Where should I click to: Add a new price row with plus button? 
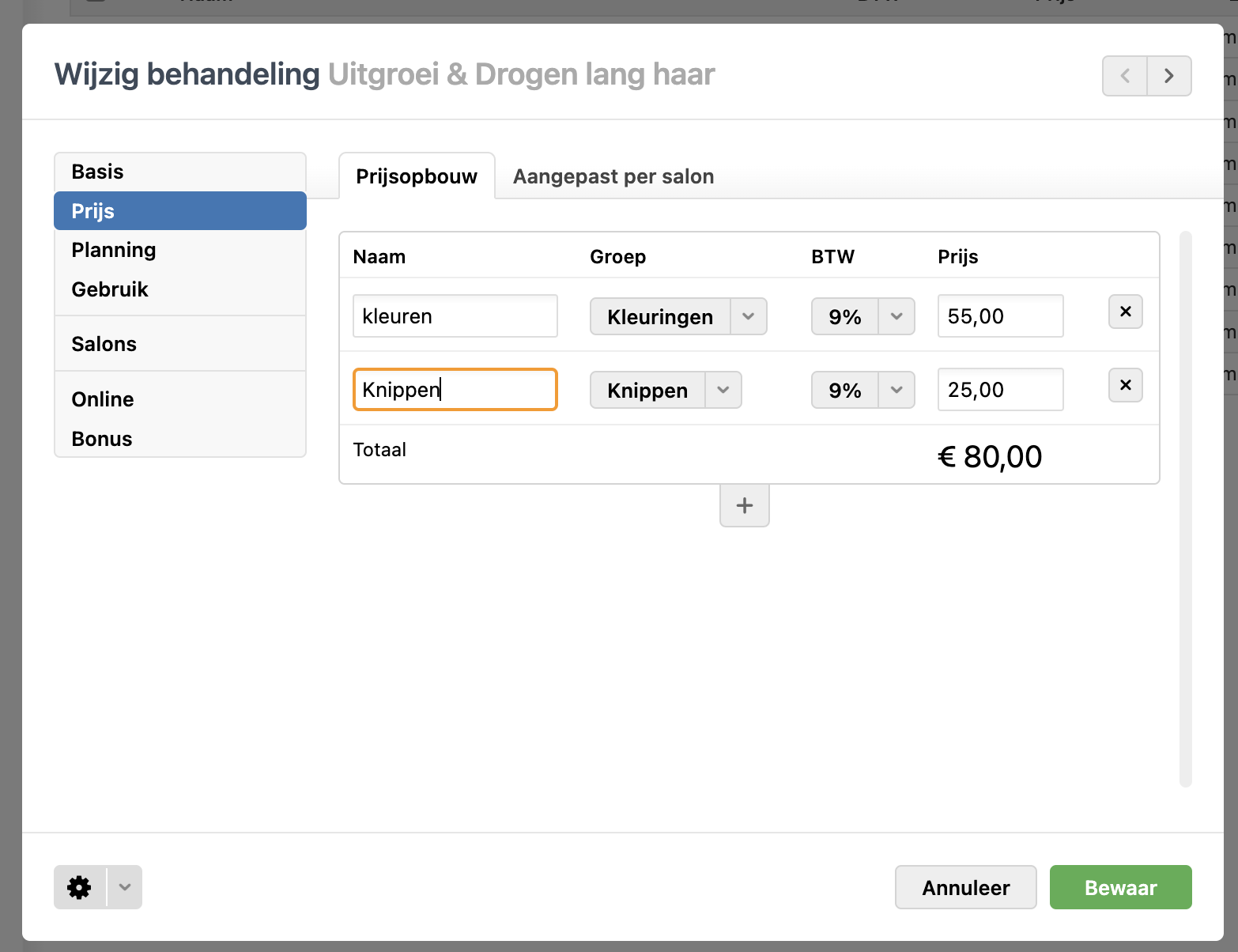coord(744,506)
